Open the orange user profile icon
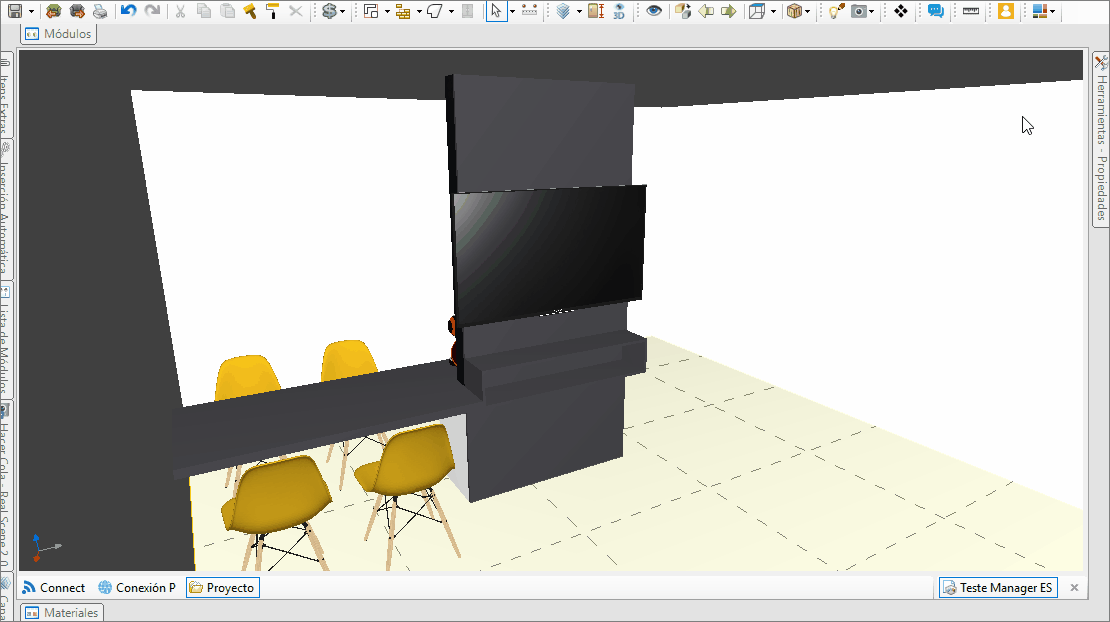 pos(1005,11)
